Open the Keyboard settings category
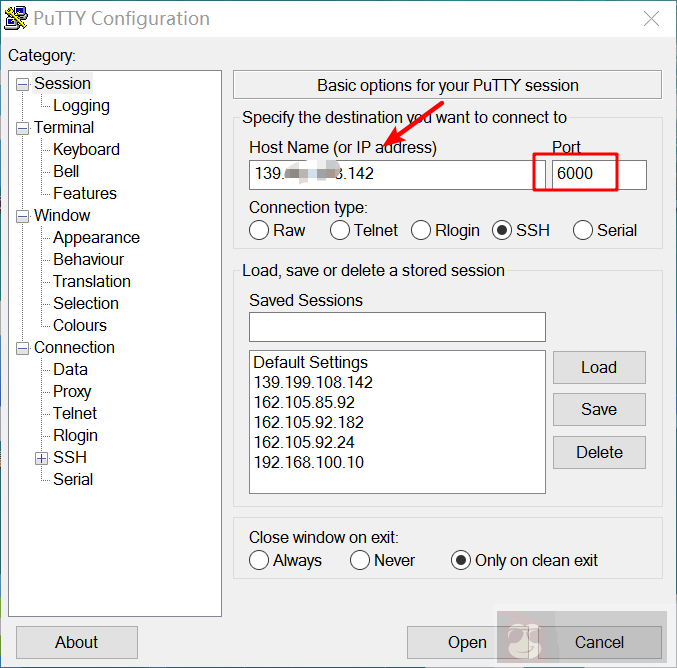 (x=86, y=149)
